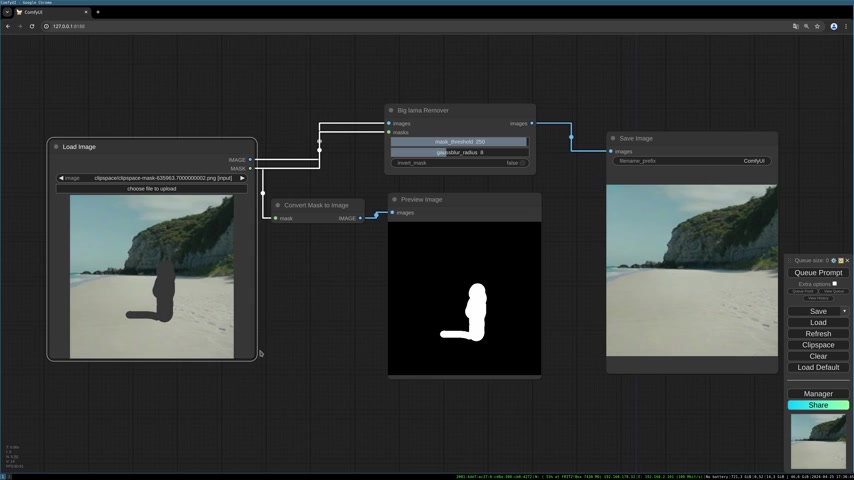Open a new browser tab
Image resolution: width=854 pixels, height=480 pixels.
pyautogui.click(x=98, y=12)
